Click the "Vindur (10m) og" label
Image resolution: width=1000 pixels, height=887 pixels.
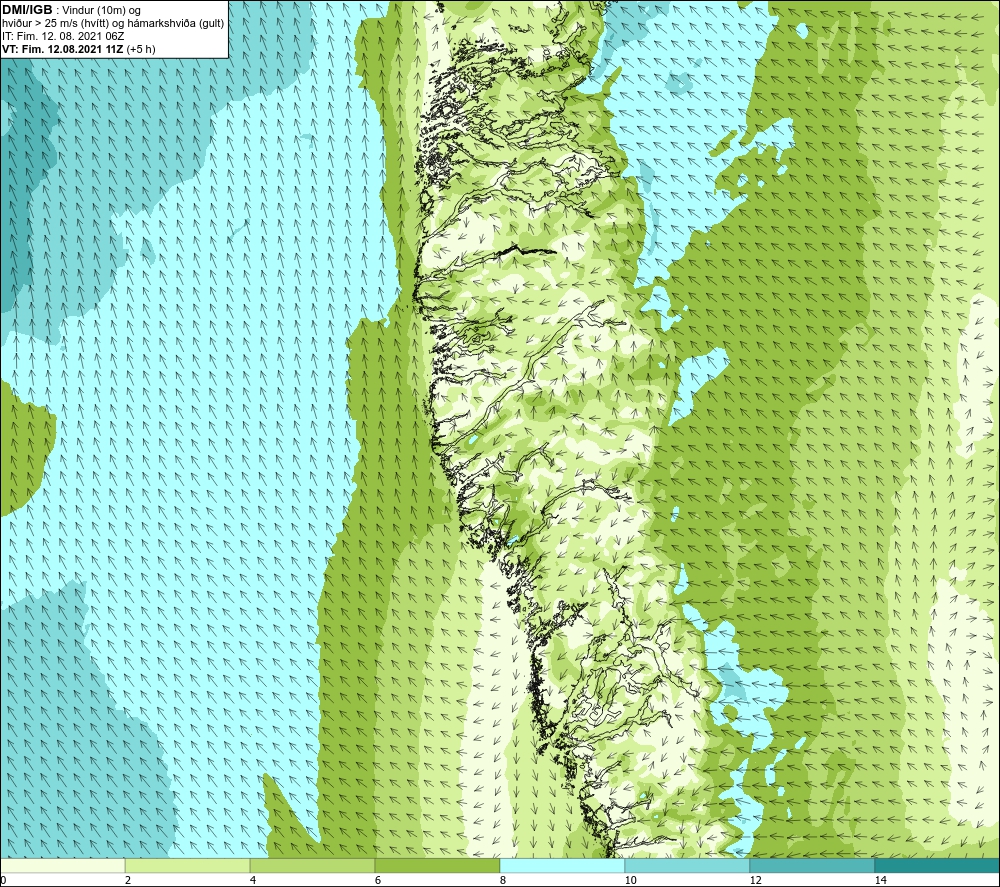pyautogui.click(x=101, y=11)
